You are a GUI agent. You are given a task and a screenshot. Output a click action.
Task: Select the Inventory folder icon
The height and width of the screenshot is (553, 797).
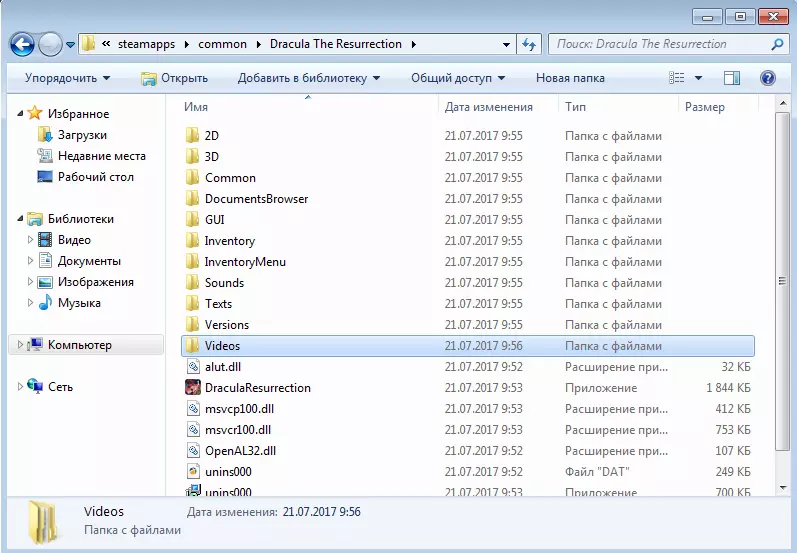(x=192, y=240)
